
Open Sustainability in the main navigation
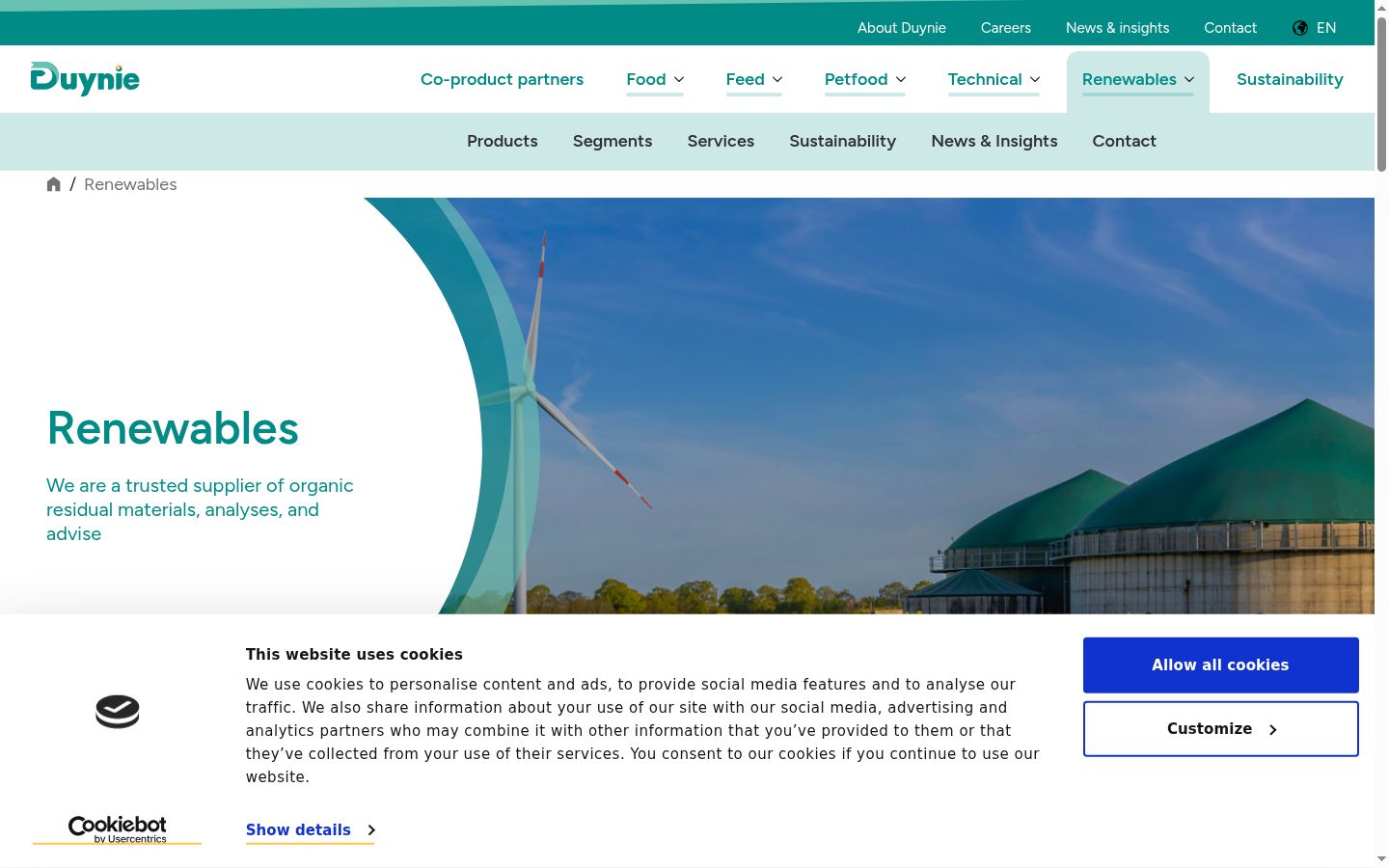pos(1290,79)
